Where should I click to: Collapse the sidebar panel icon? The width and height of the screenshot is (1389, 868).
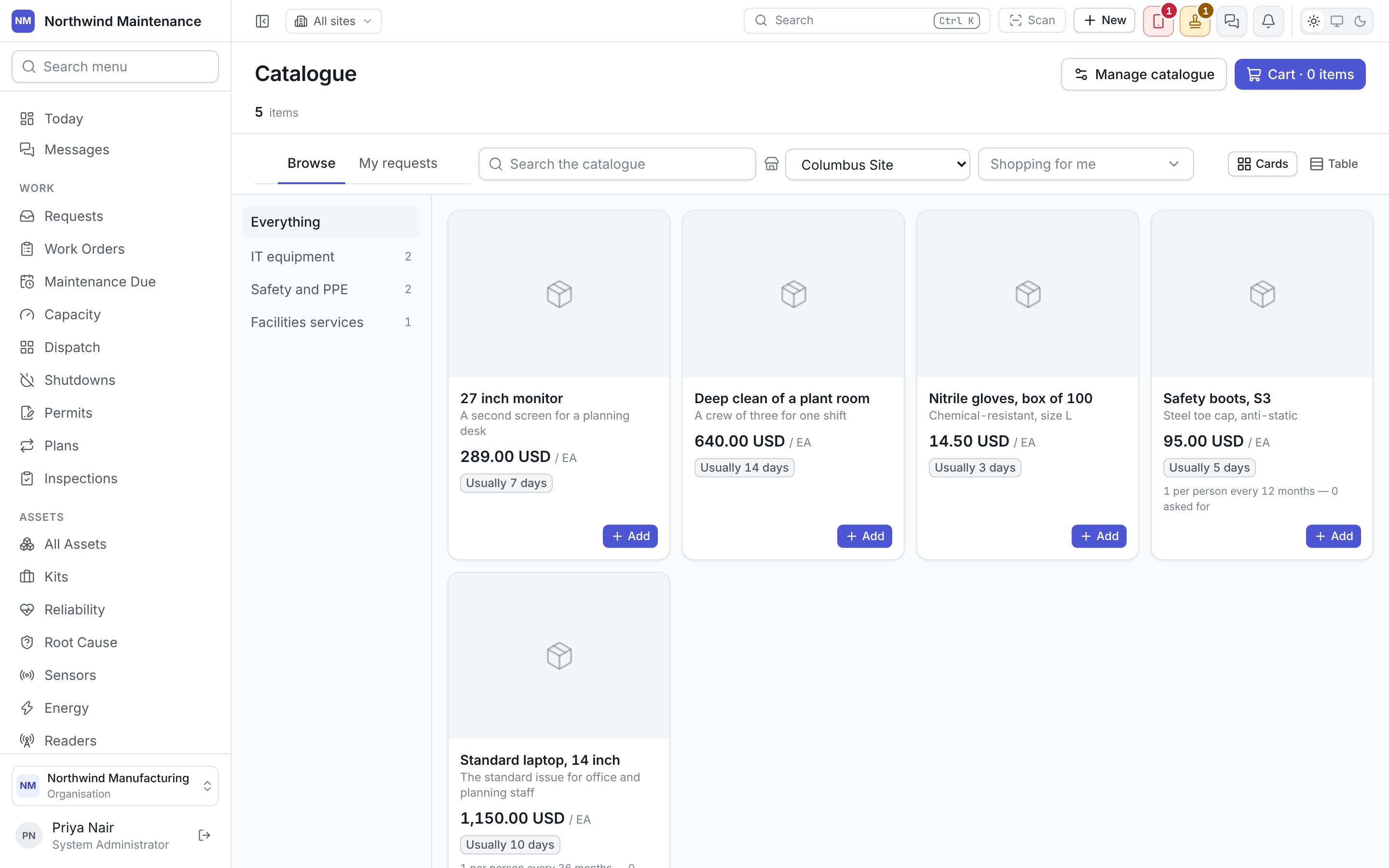coord(262,21)
